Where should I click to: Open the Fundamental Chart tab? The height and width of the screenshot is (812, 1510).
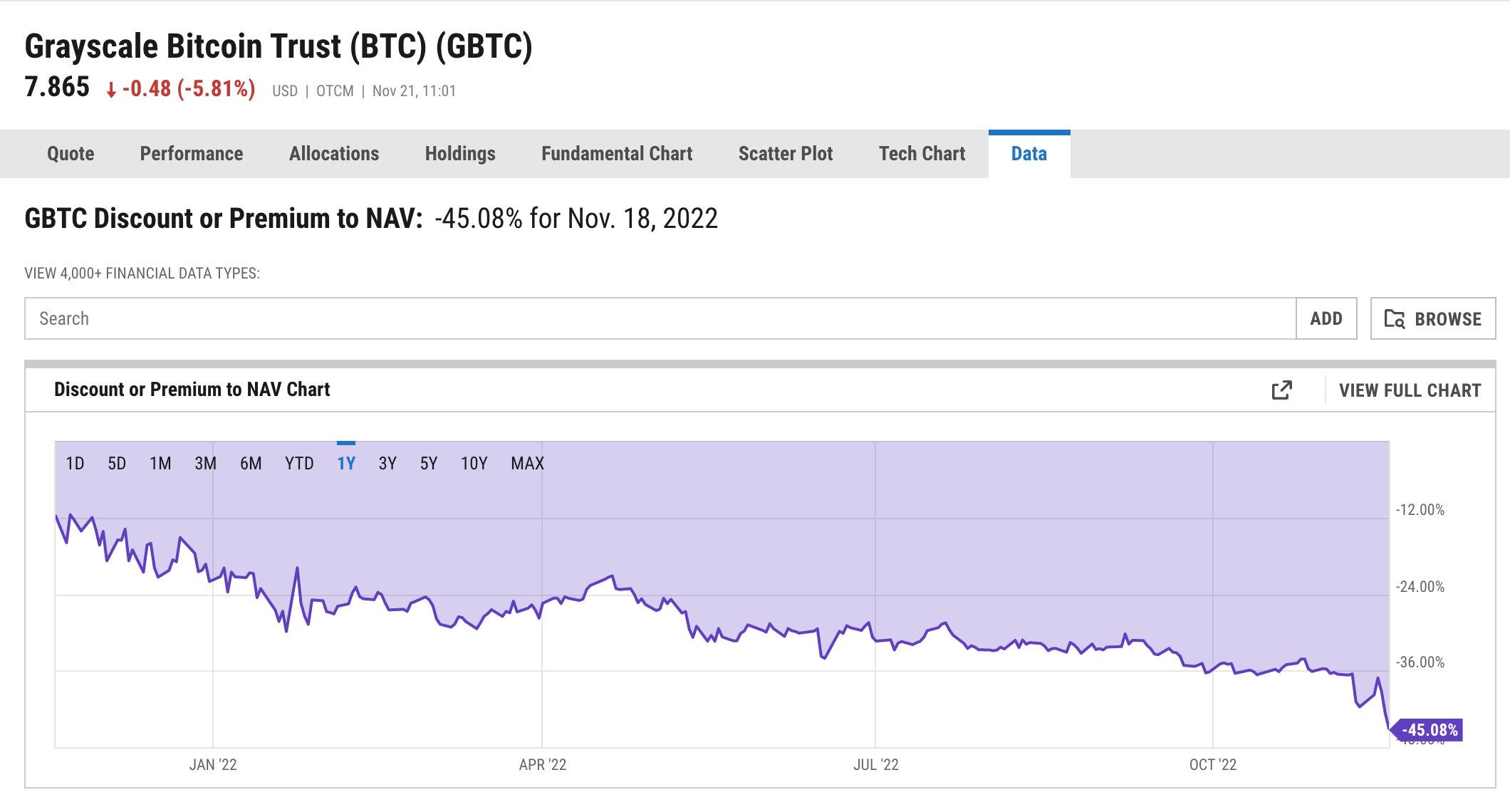coord(617,154)
